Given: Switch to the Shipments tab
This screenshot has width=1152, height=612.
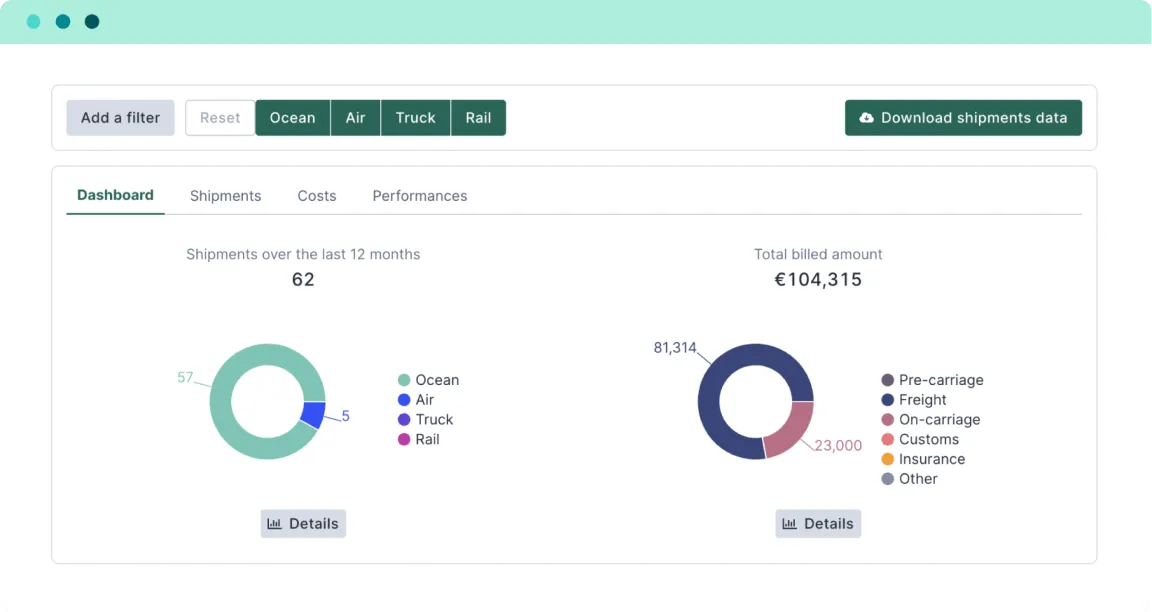Looking at the screenshot, I should point(226,196).
